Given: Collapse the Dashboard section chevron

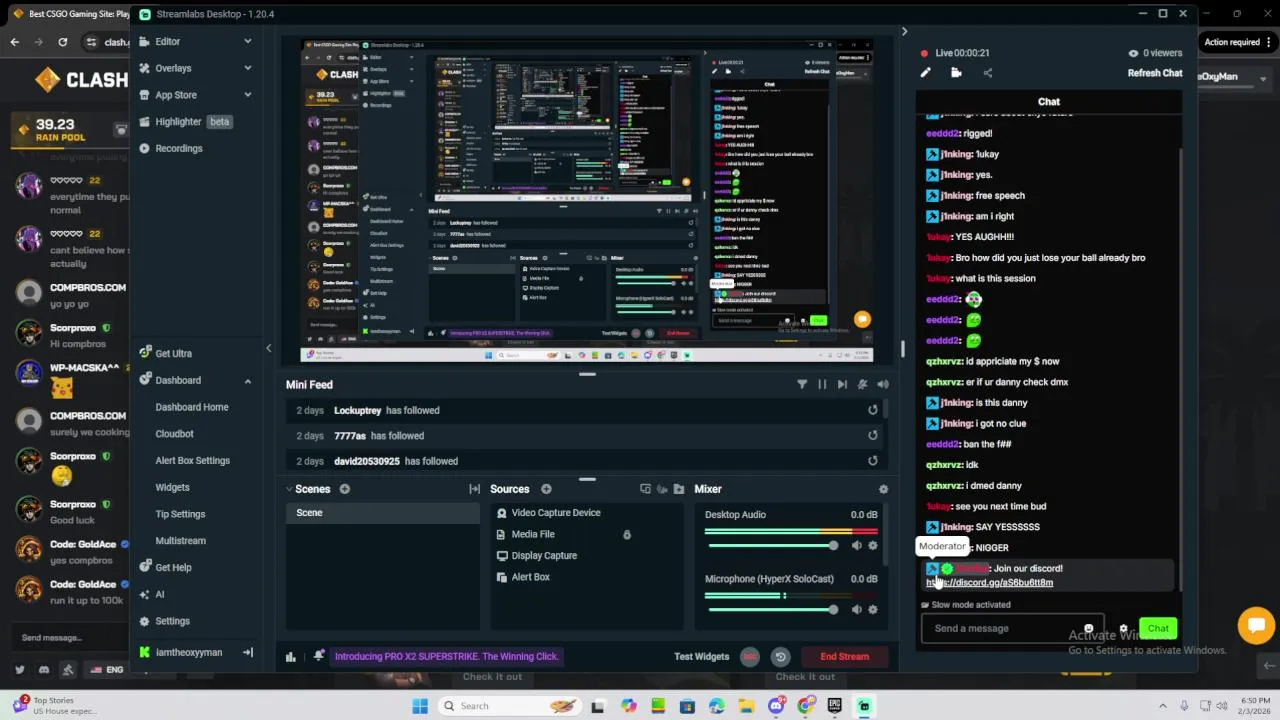Looking at the screenshot, I should (247, 380).
